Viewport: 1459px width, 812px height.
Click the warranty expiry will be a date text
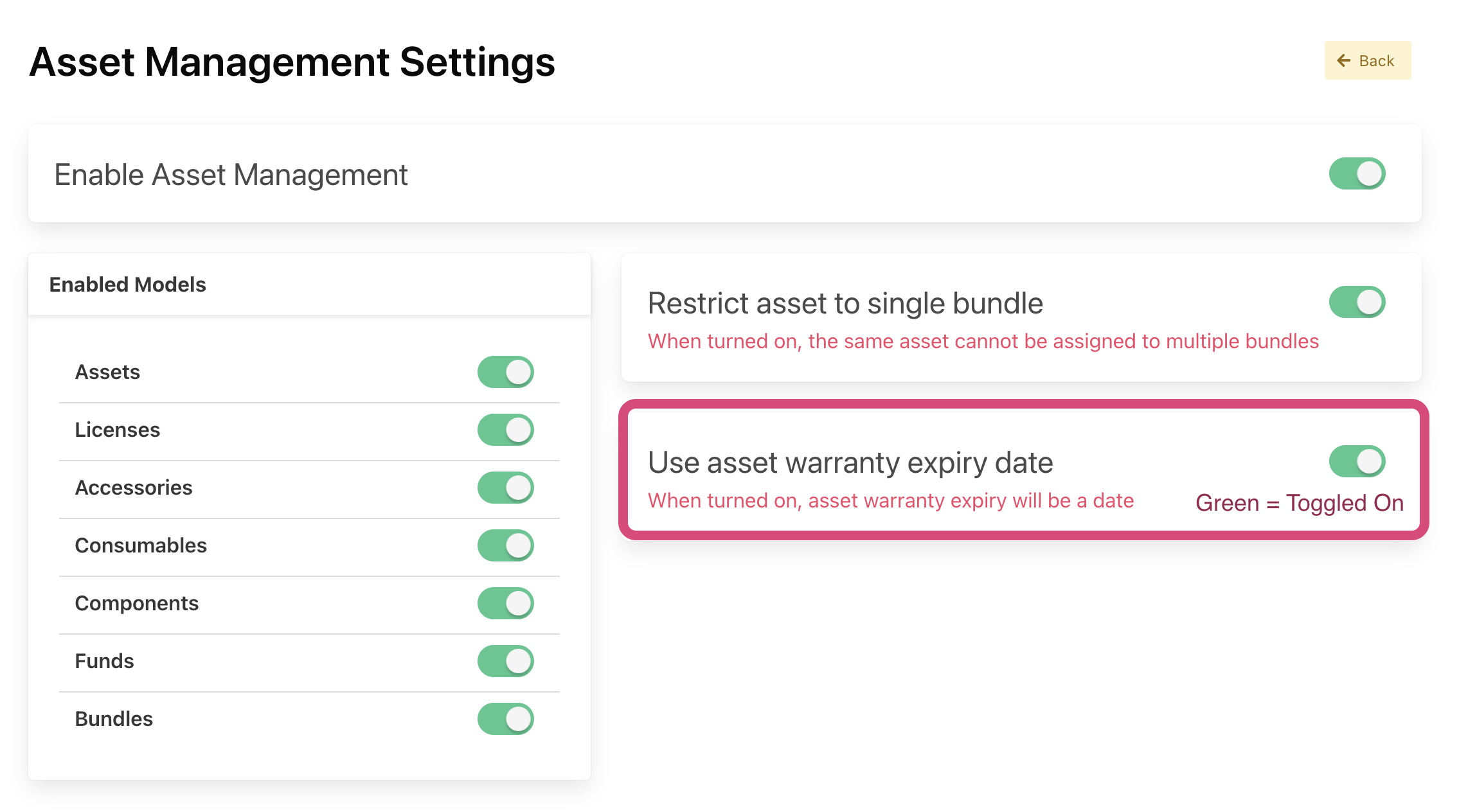coord(890,500)
